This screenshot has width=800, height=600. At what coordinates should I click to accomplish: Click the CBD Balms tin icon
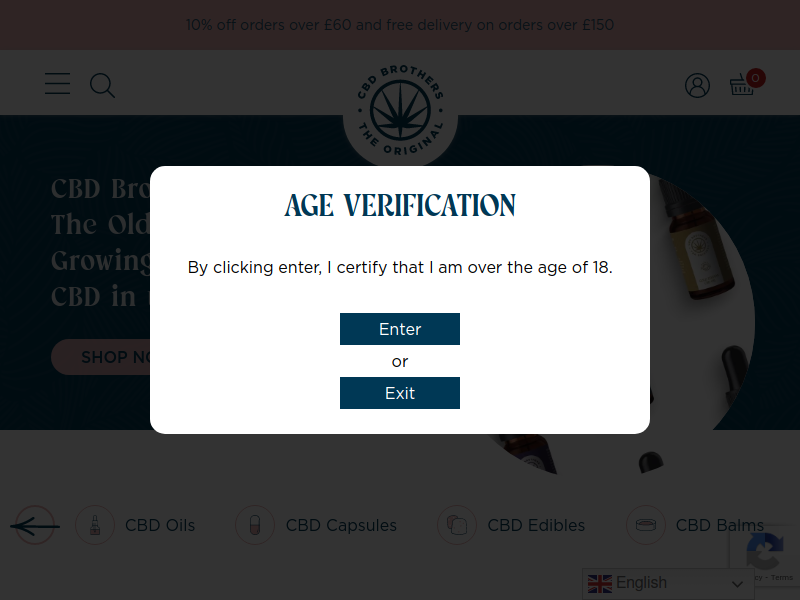(645, 525)
